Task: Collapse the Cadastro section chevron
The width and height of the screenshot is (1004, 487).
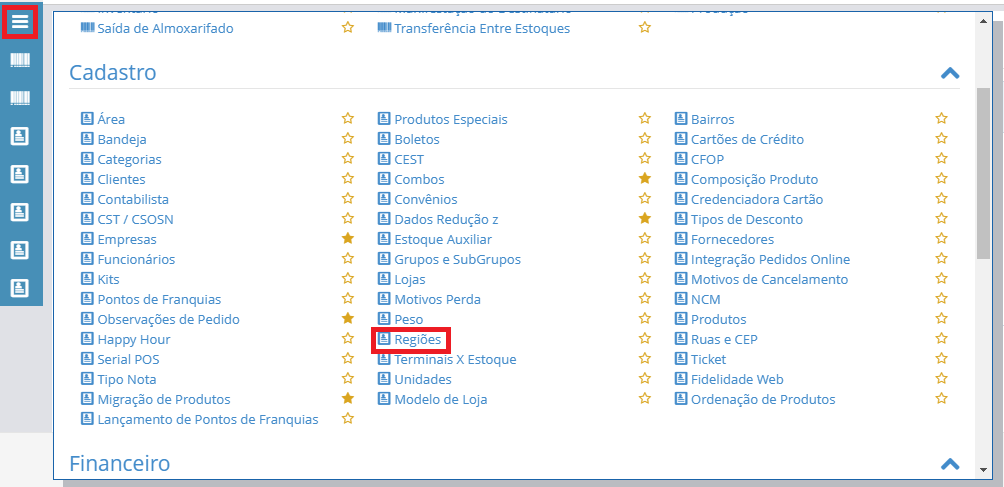Action: pos(950,73)
